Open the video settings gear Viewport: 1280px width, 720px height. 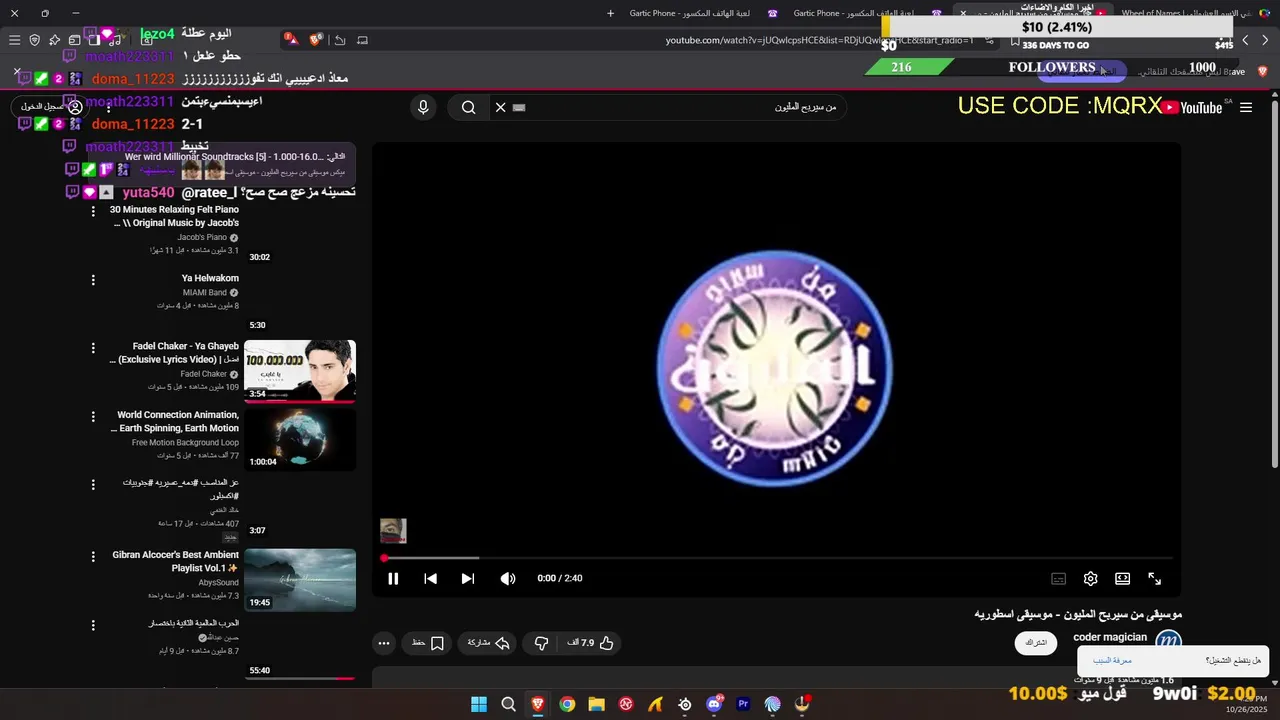[x=1090, y=579]
